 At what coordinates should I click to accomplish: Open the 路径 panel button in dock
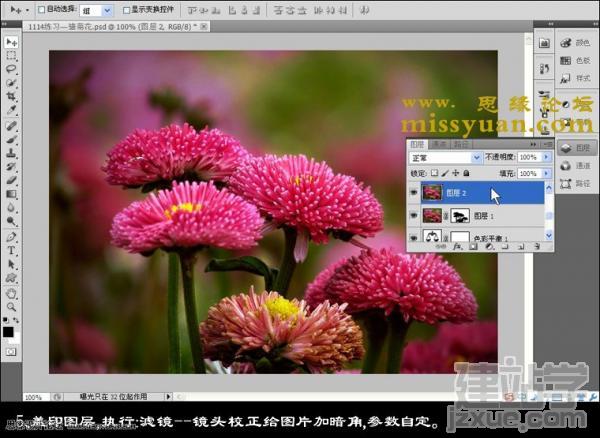pos(576,184)
